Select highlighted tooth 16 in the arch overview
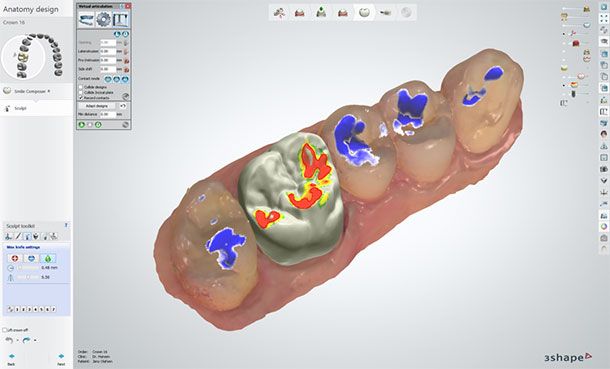 24,58
